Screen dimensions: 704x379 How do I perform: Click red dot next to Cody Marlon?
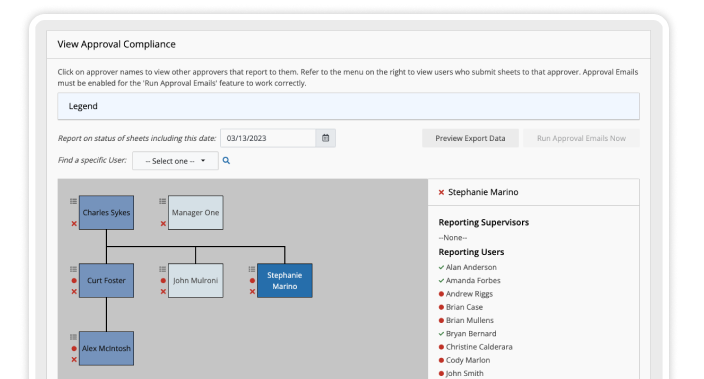tap(441, 360)
